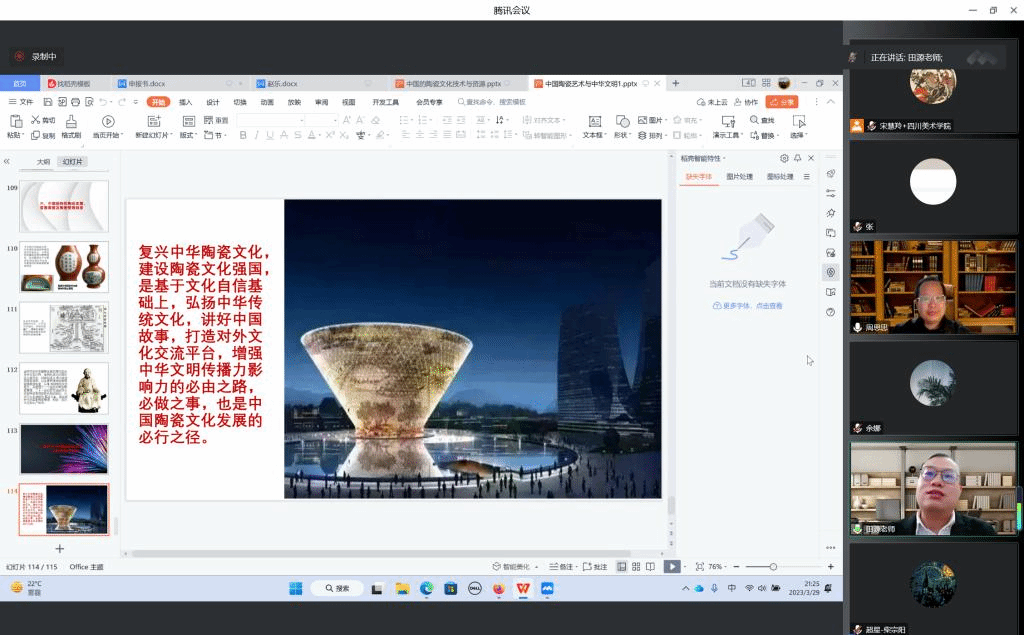1024x635 pixels.
Task: Select slide 110 thumbnail with vases
Action: (x=64, y=267)
